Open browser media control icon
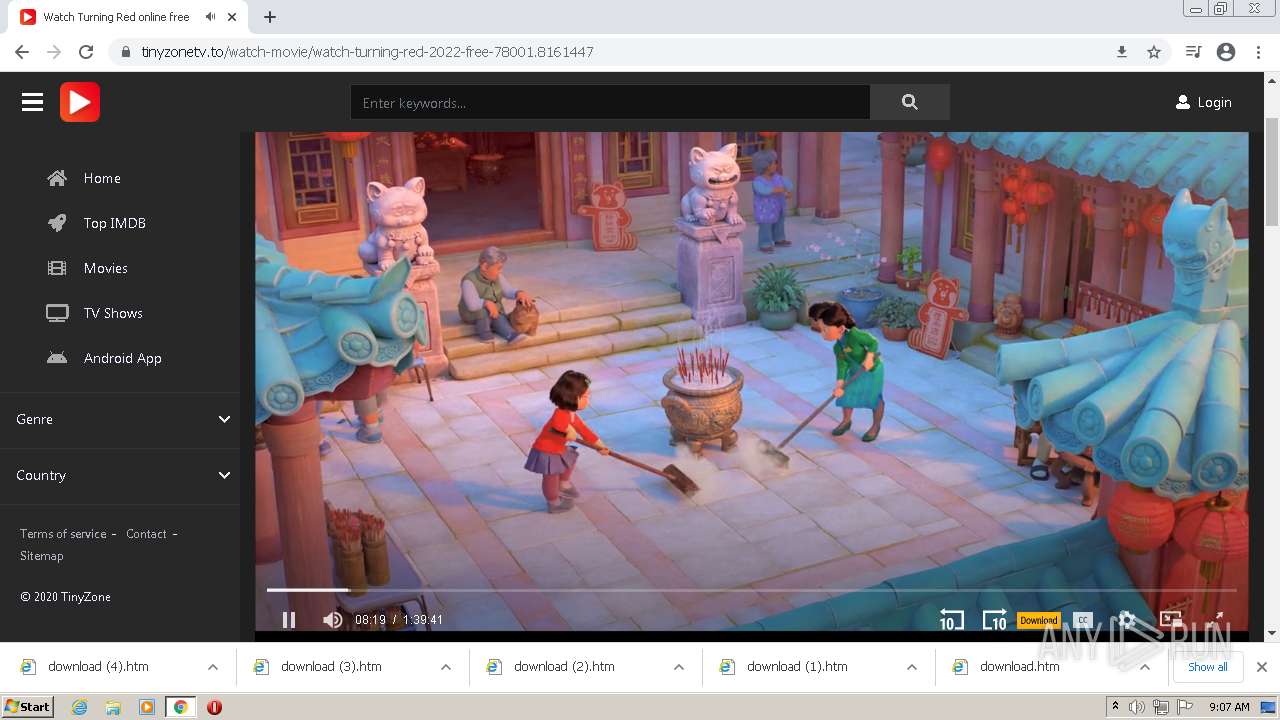Viewport: 1280px width, 720px height. [x=1193, y=52]
